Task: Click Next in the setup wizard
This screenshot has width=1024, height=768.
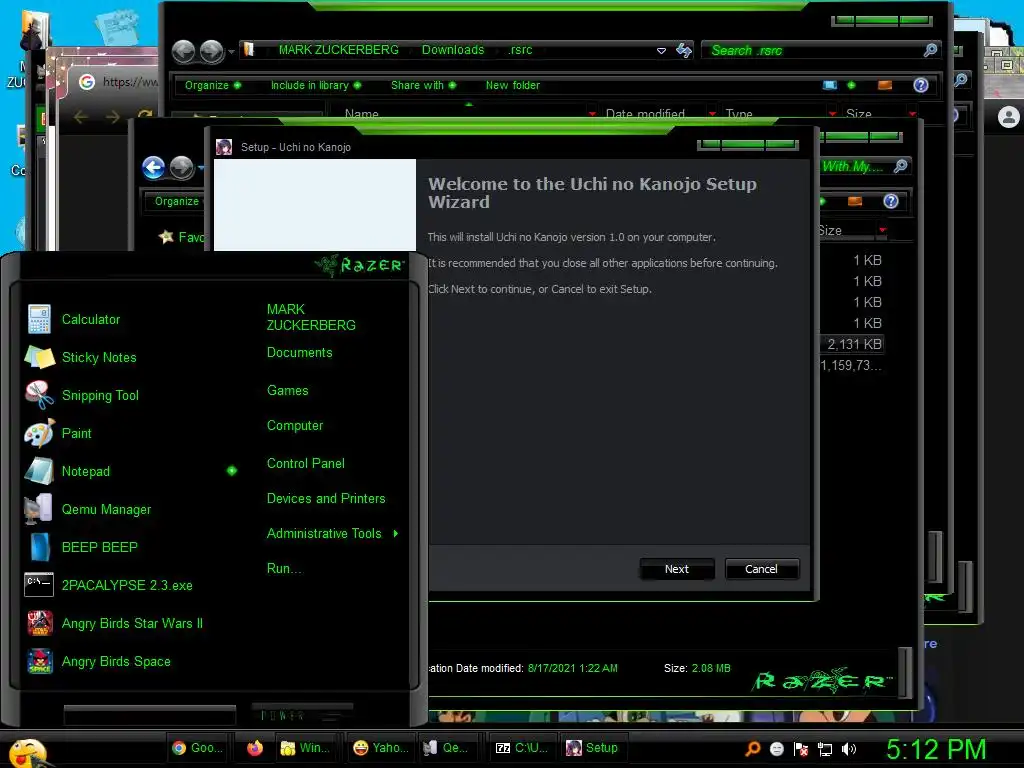Action: 677,569
